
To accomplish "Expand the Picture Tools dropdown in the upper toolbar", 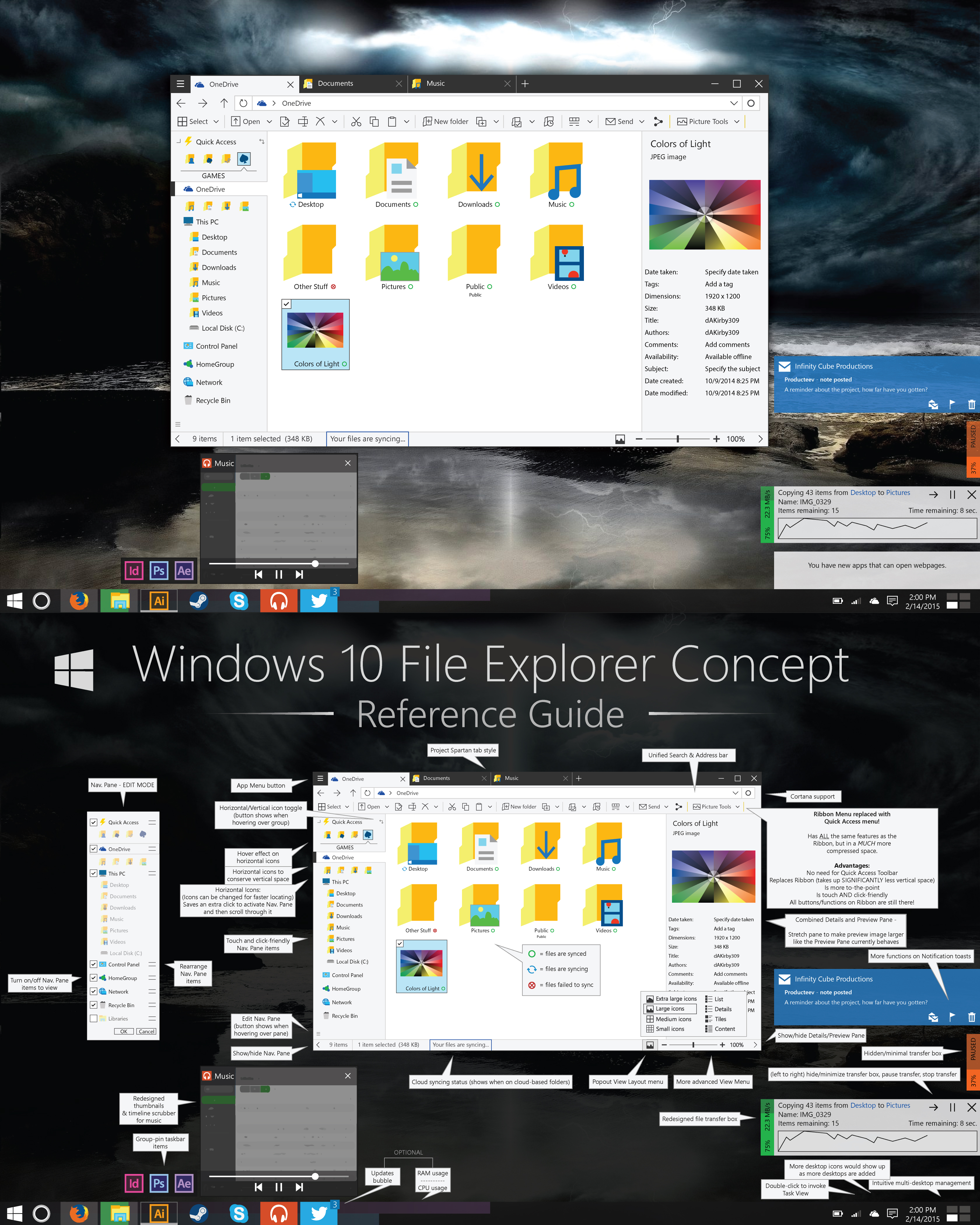I will tap(737, 122).
